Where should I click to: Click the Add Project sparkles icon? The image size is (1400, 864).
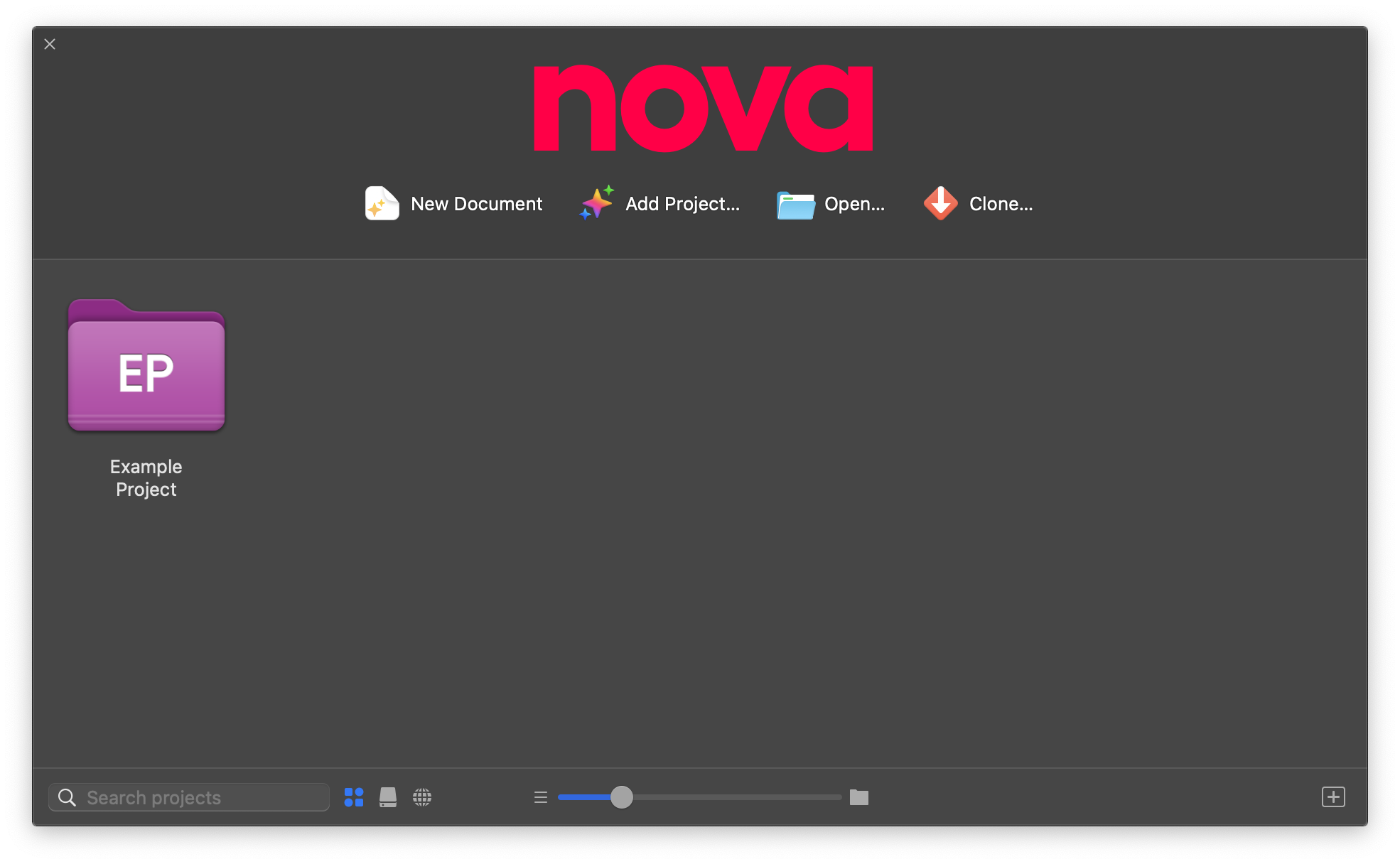pos(596,203)
